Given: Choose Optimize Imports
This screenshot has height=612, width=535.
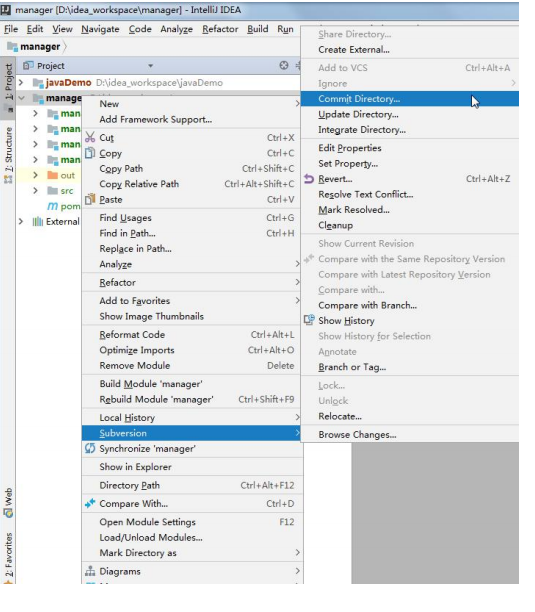Looking at the screenshot, I should (x=192, y=350).
